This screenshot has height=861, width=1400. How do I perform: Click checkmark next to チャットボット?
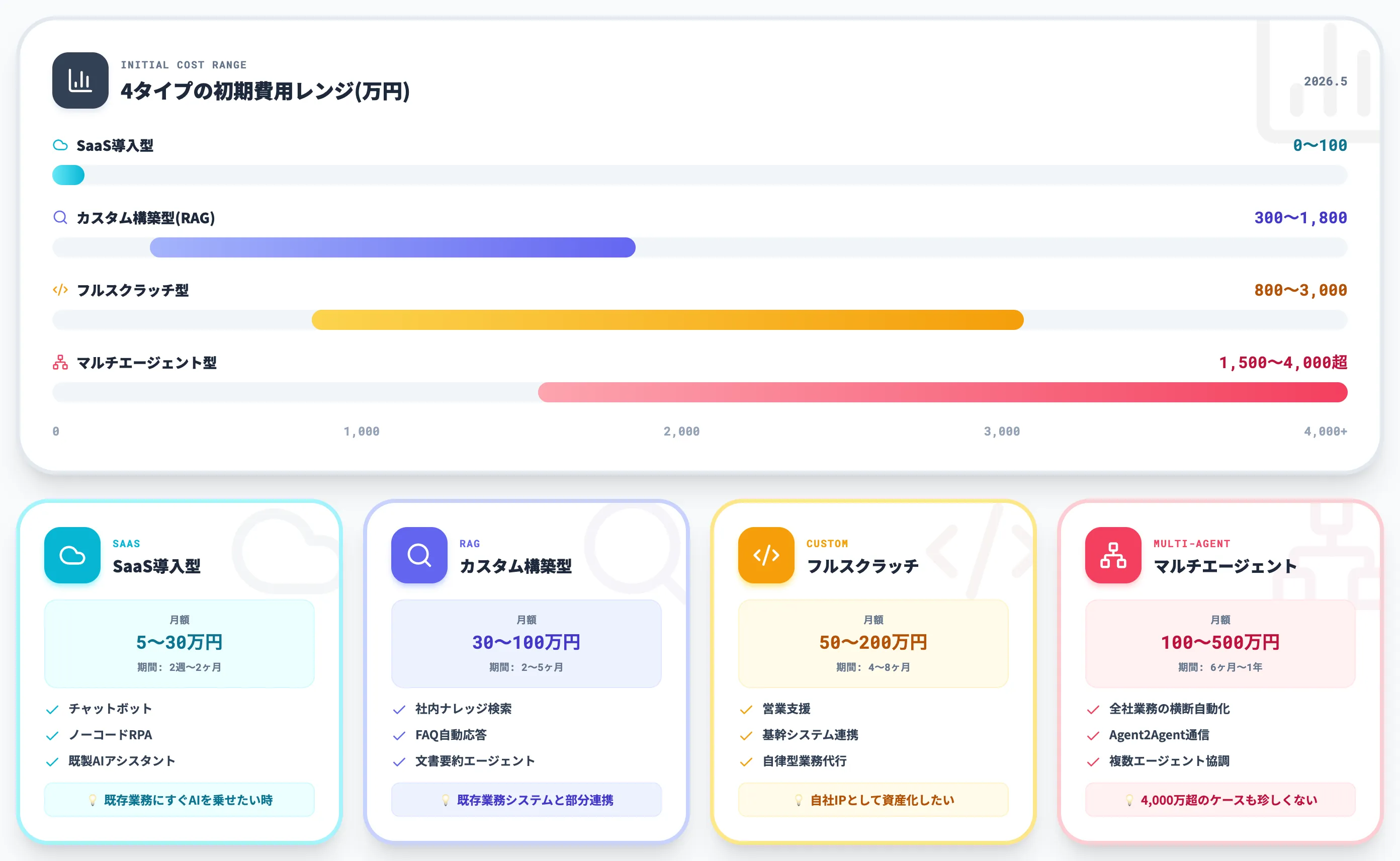point(52,710)
